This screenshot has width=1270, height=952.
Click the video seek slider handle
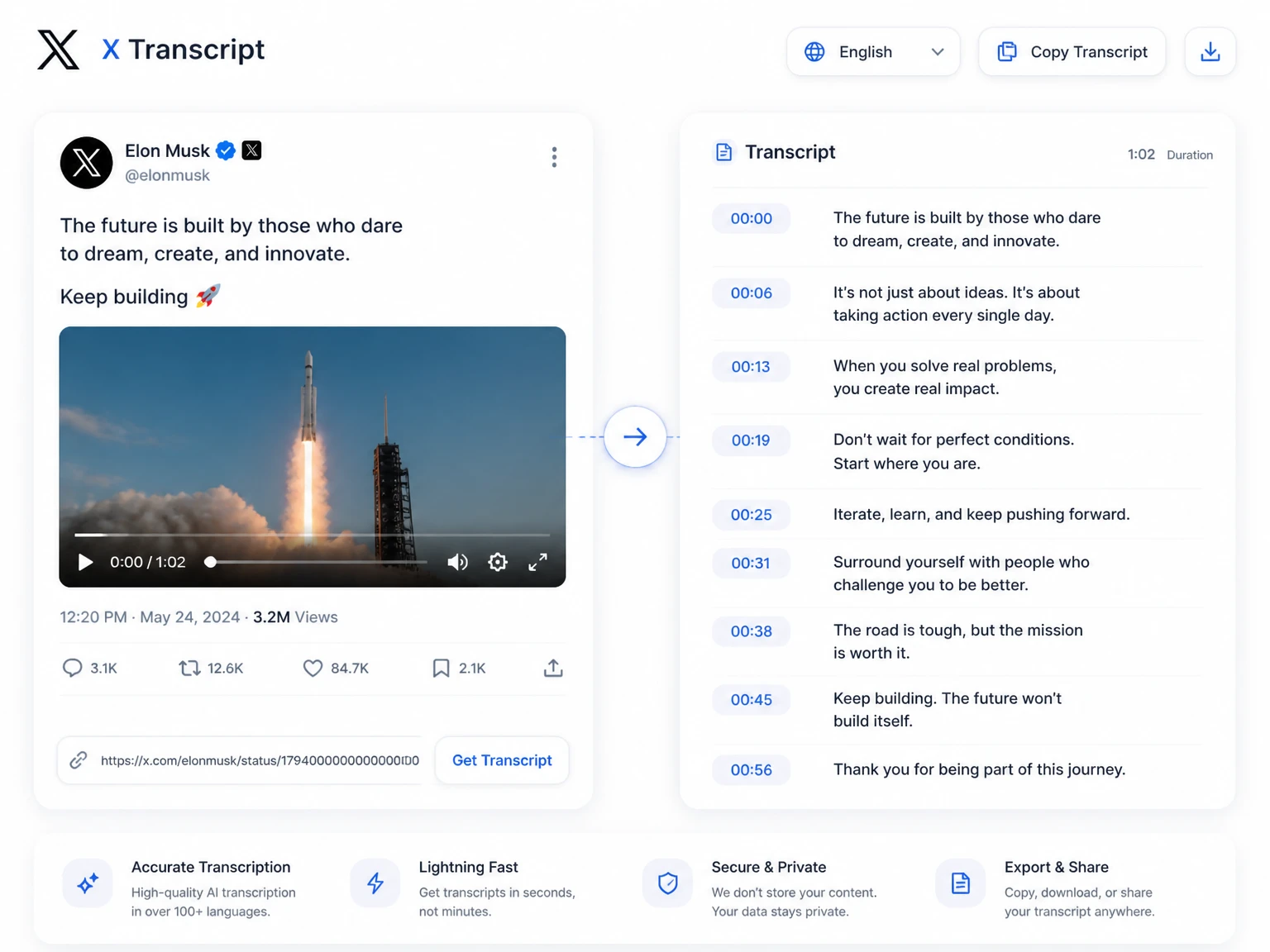(211, 562)
